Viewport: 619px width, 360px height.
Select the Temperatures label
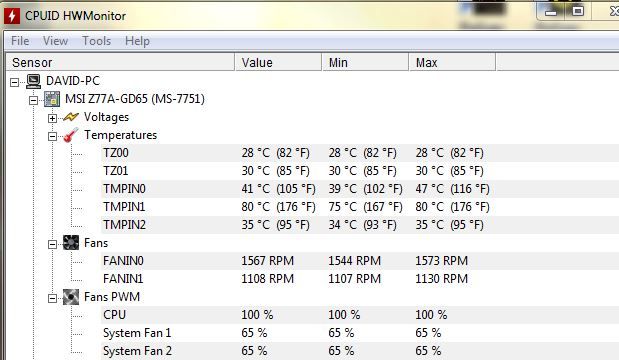click(120, 135)
